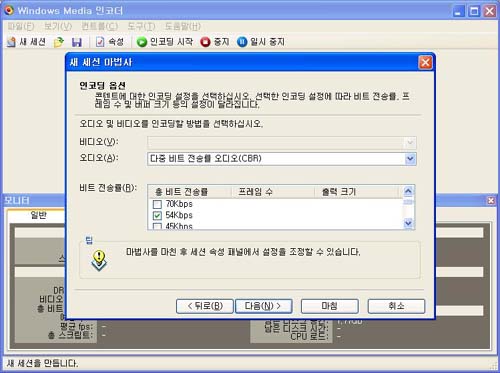
Task: Pause encoding with the blue 일시 중지 icon
Action: pyautogui.click(x=242, y=42)
